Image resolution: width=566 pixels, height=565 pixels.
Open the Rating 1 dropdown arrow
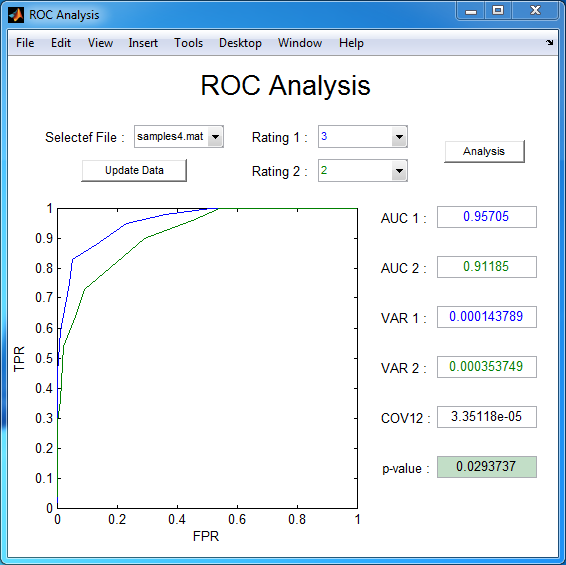tap(399, 137)
